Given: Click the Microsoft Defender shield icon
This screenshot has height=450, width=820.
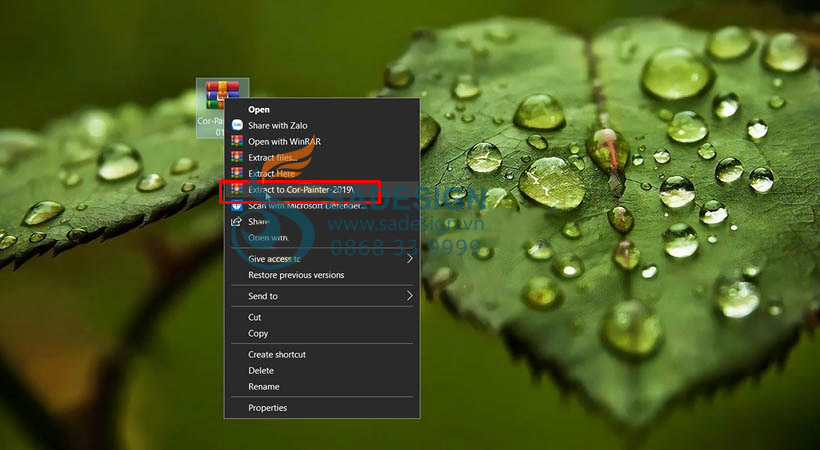Looking at the screenshot, I should coord(237,205).
